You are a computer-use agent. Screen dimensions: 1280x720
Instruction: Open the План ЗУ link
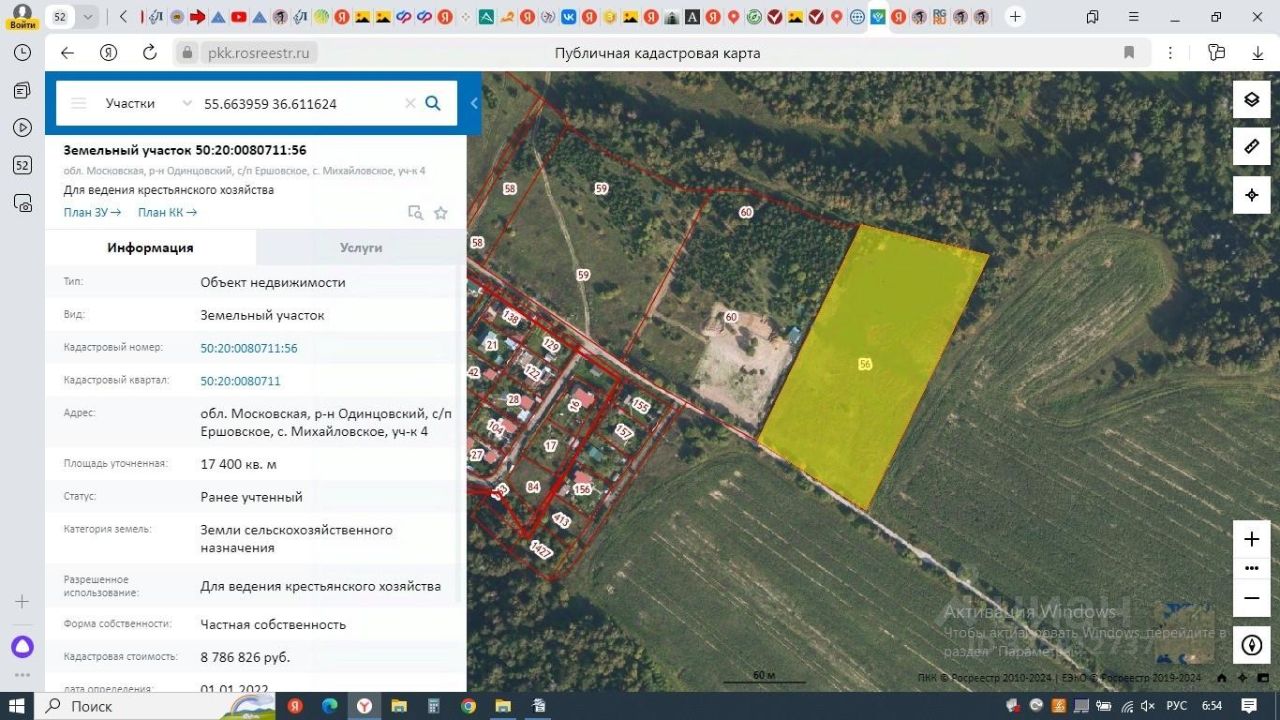[x=92, y=212]
